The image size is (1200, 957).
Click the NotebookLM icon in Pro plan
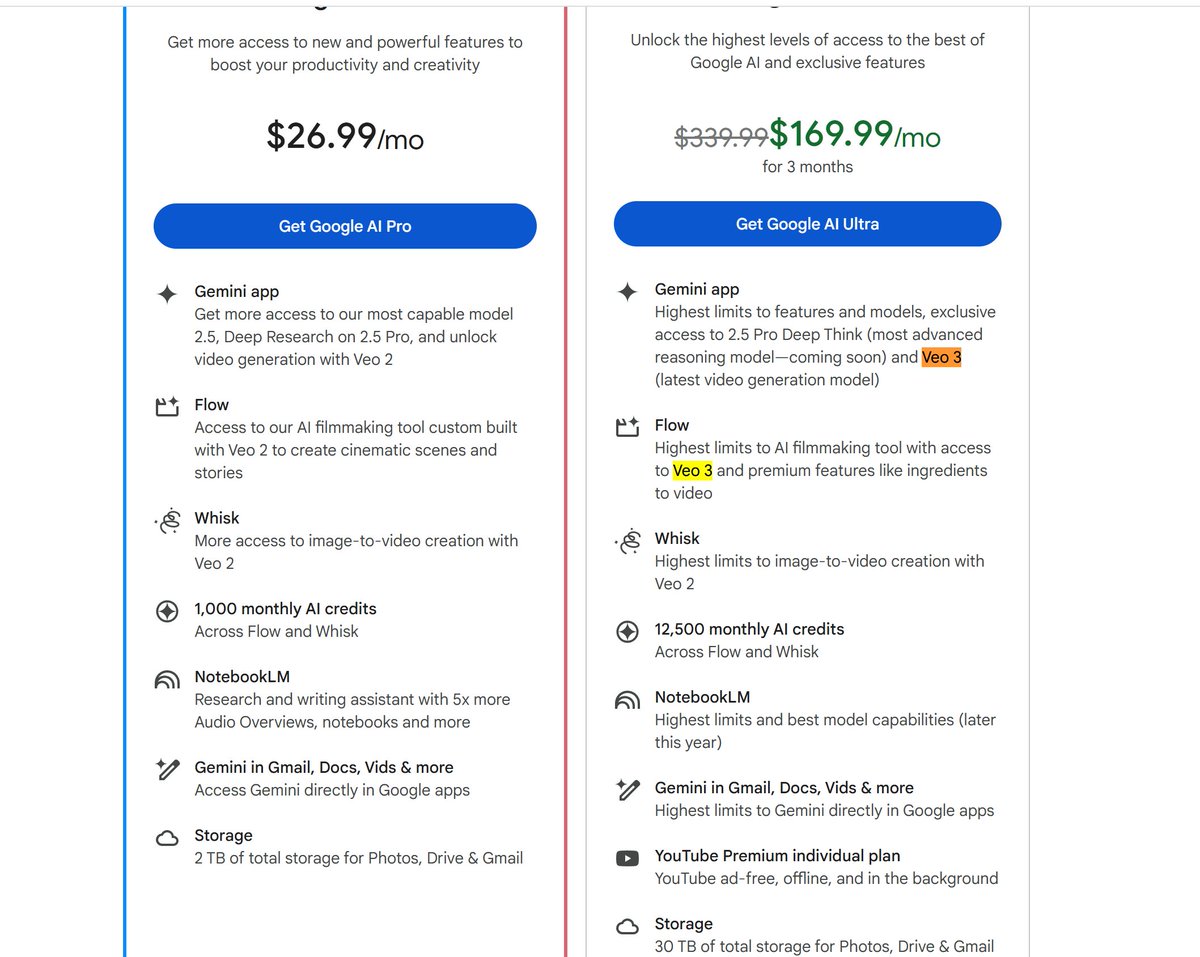167,679
